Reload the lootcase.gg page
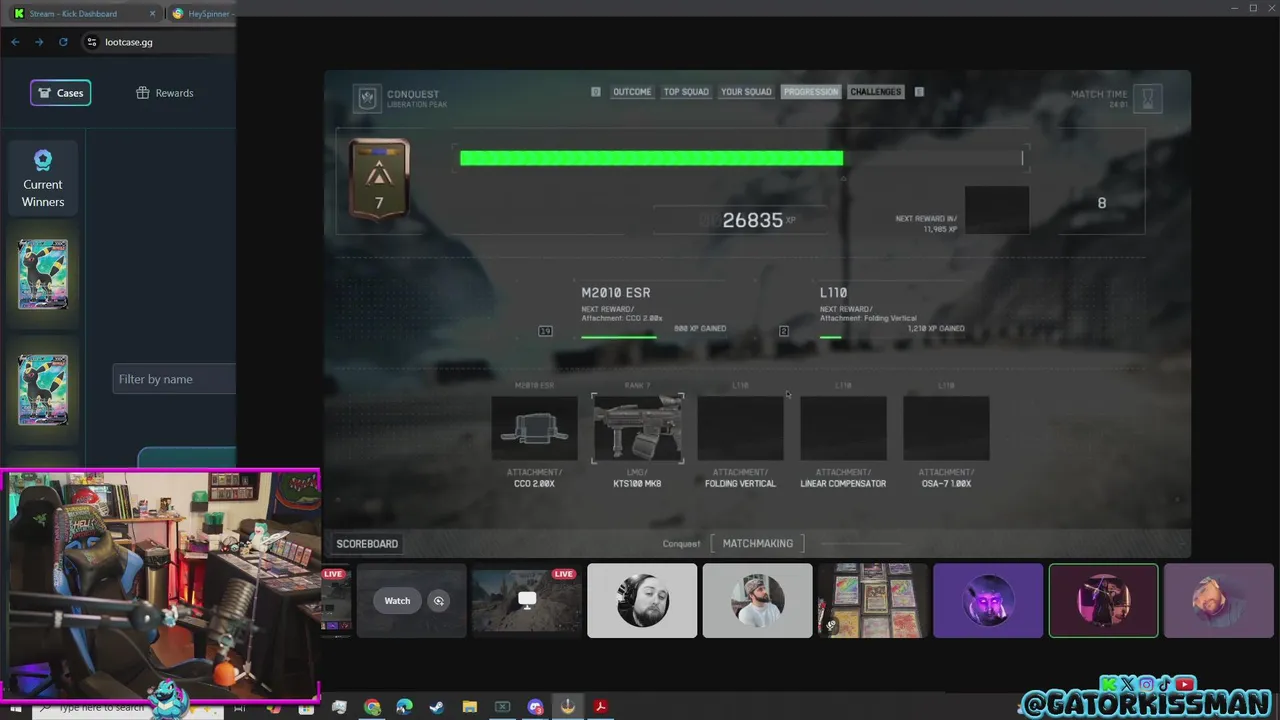1280x720 pixels. pyautogui.click(x=63, y=42)
